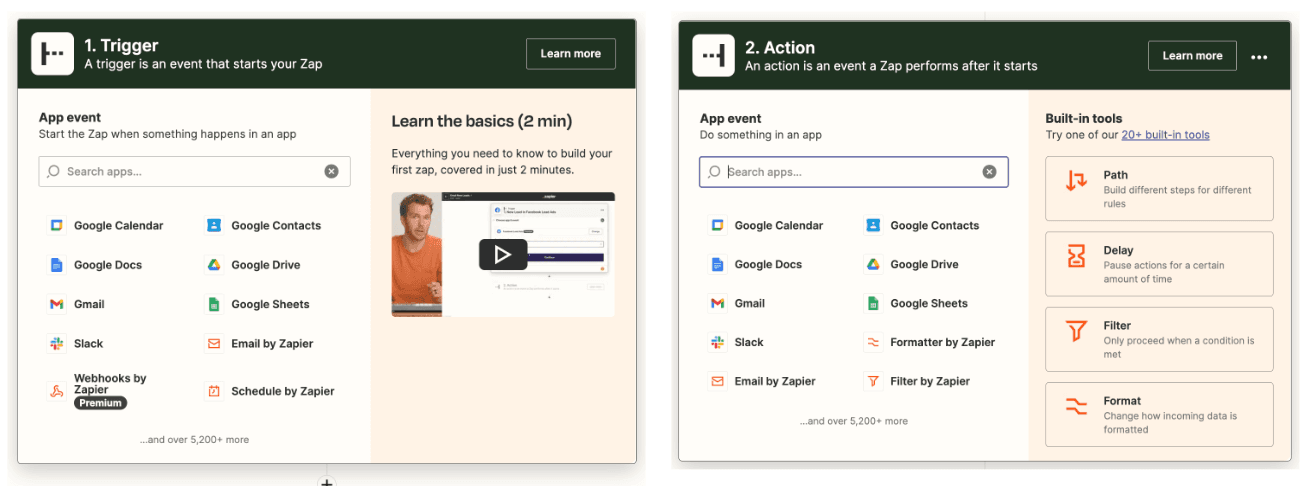Select the Delay built-in tool card

tap(1159, 264)
